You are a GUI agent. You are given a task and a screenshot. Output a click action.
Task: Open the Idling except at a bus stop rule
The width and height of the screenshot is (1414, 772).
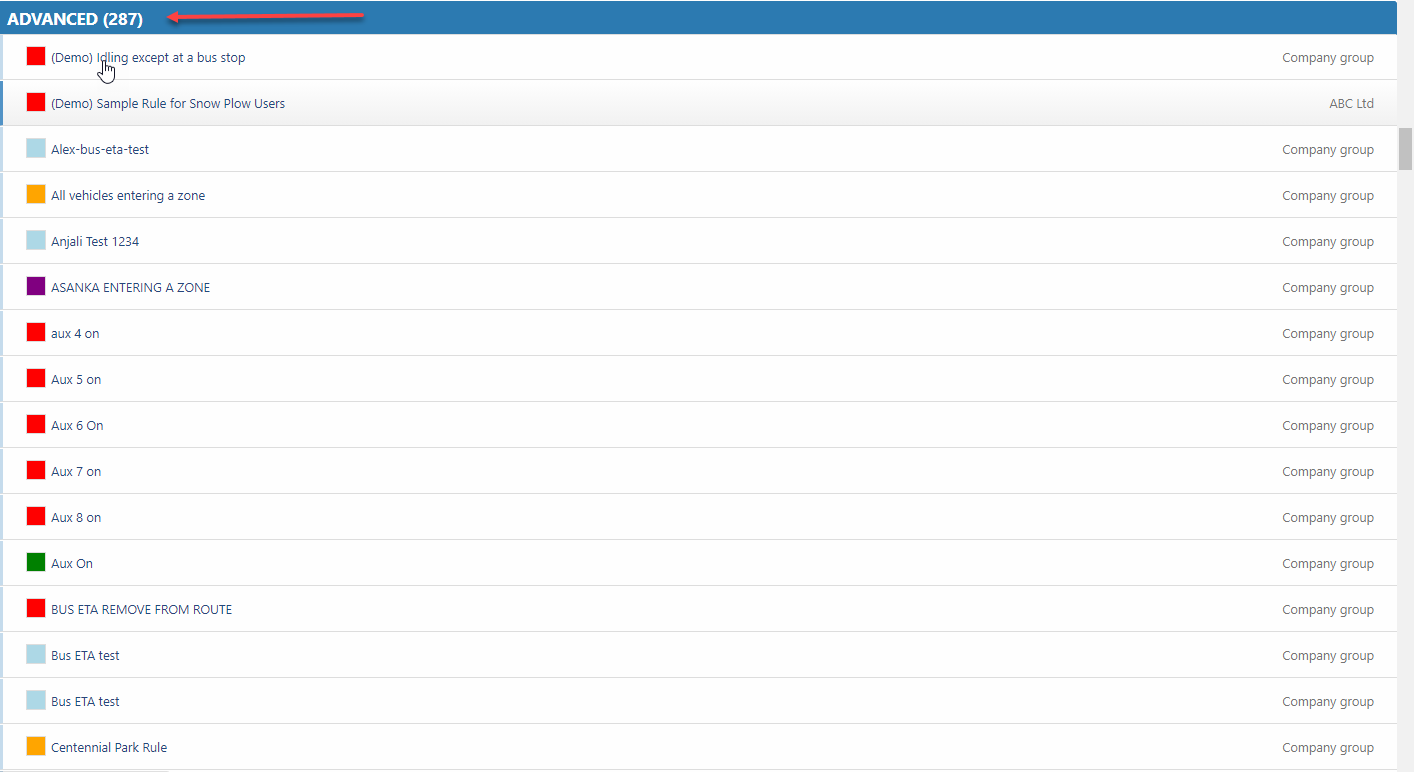coord(148,58)
